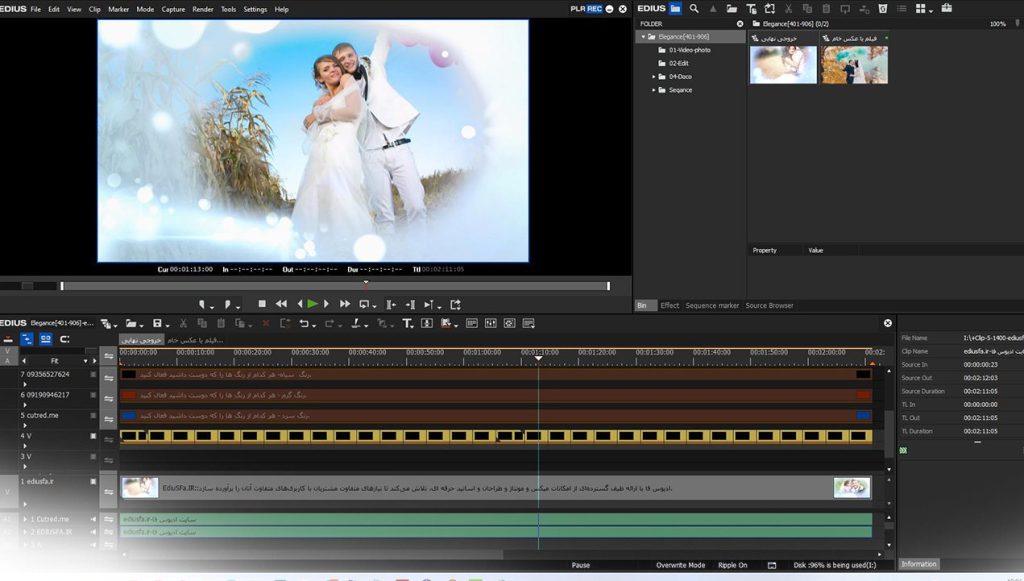Click the PLR REC mode switch
1024x581 pixels.
(x=586, y=8)
